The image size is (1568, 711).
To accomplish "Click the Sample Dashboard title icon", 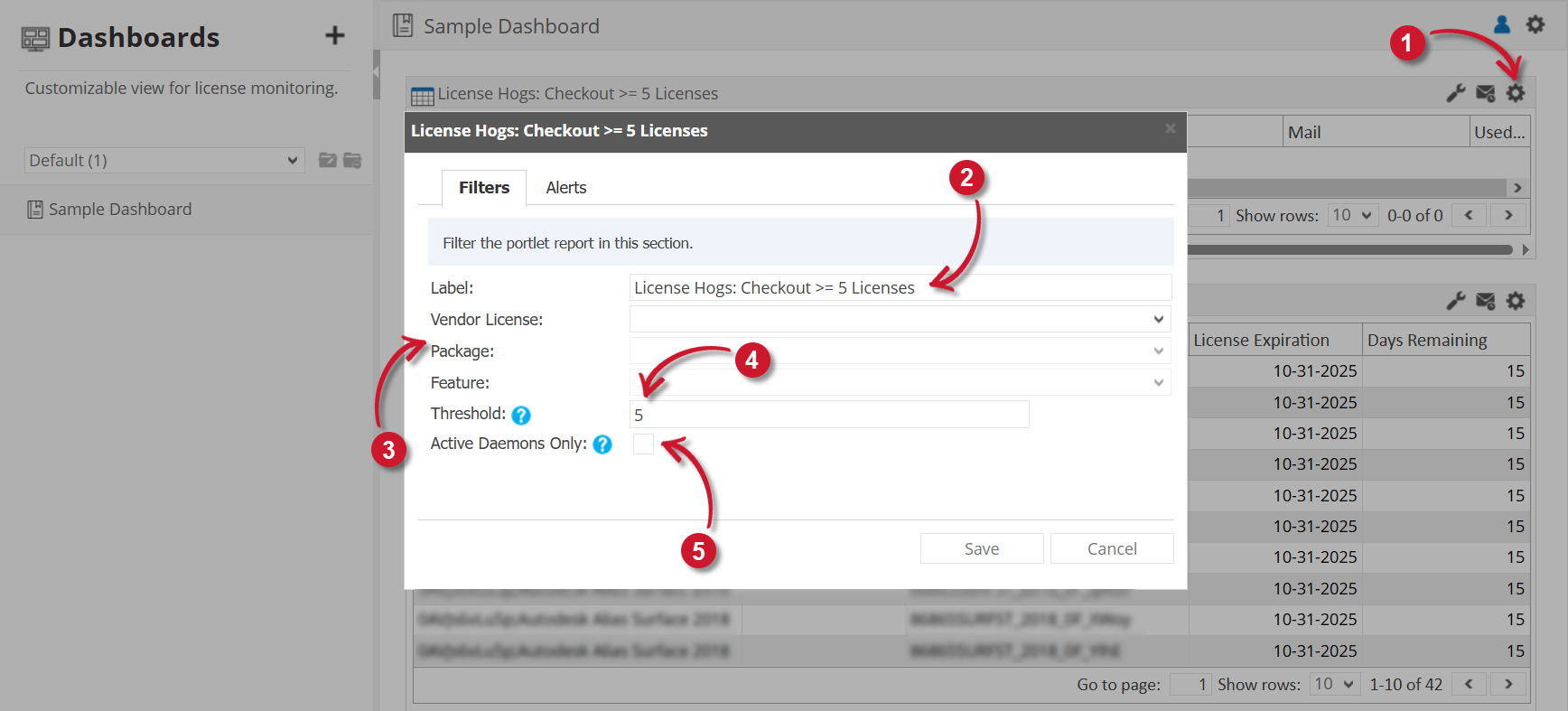I will 403,25.
